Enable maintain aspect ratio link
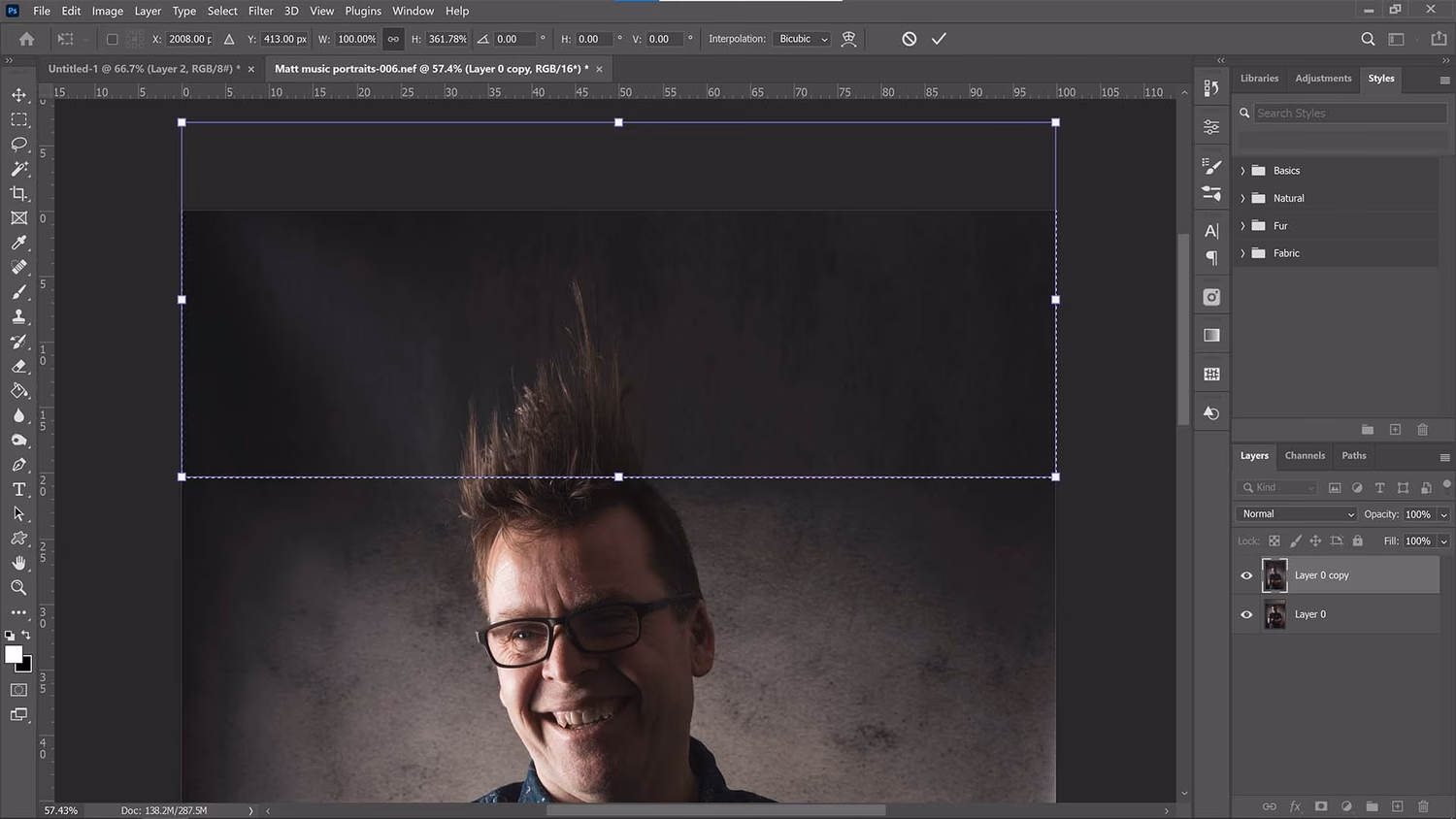This screenshot has height=819, width=1456. [393, 39]
